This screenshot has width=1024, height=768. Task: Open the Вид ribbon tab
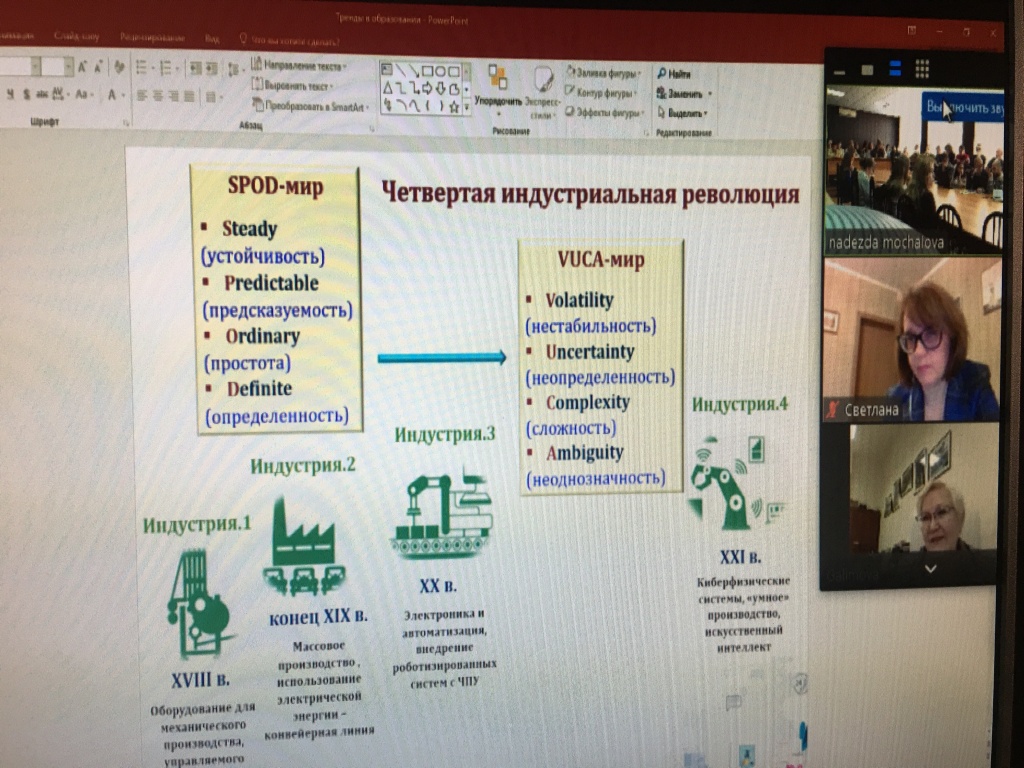pyautogui.click(x=212, y=38)
